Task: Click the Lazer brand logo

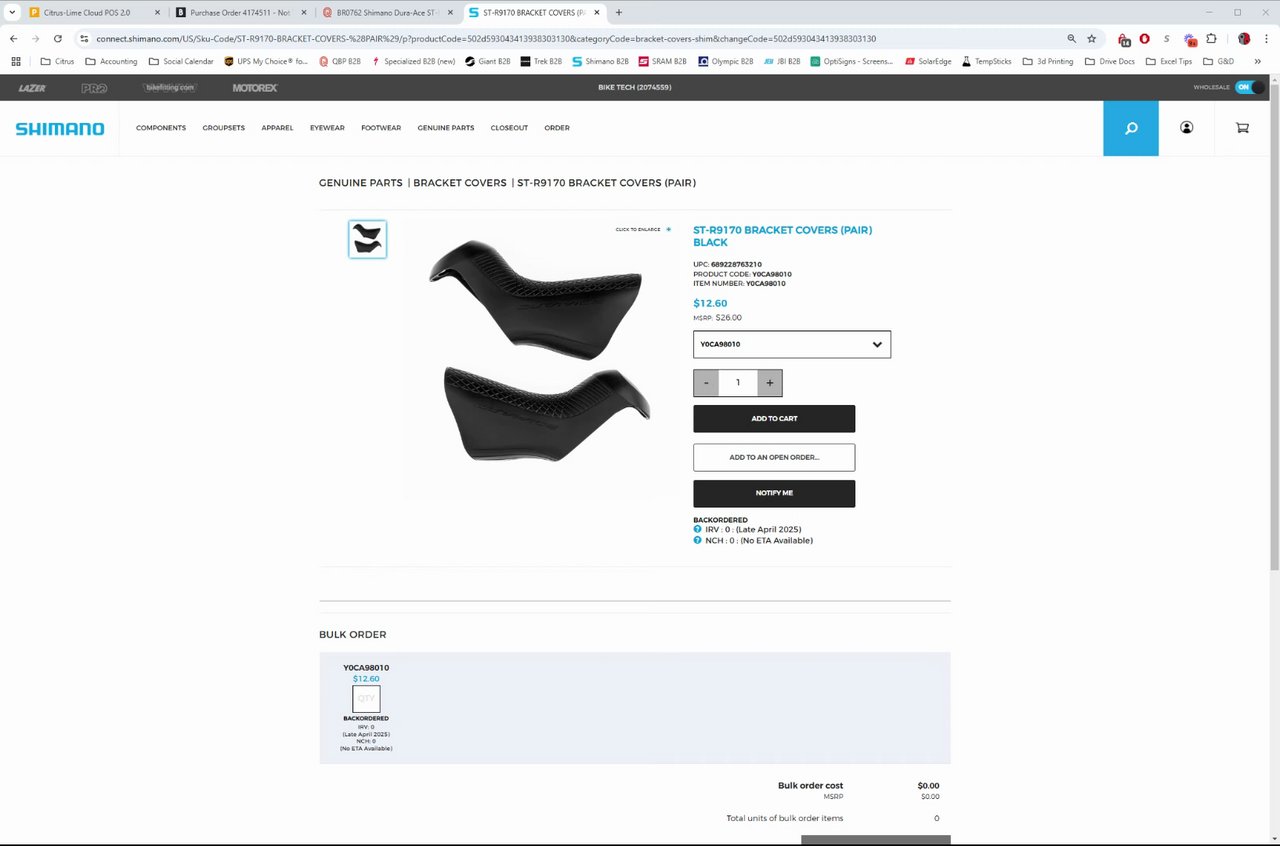Action: (32, 88)
